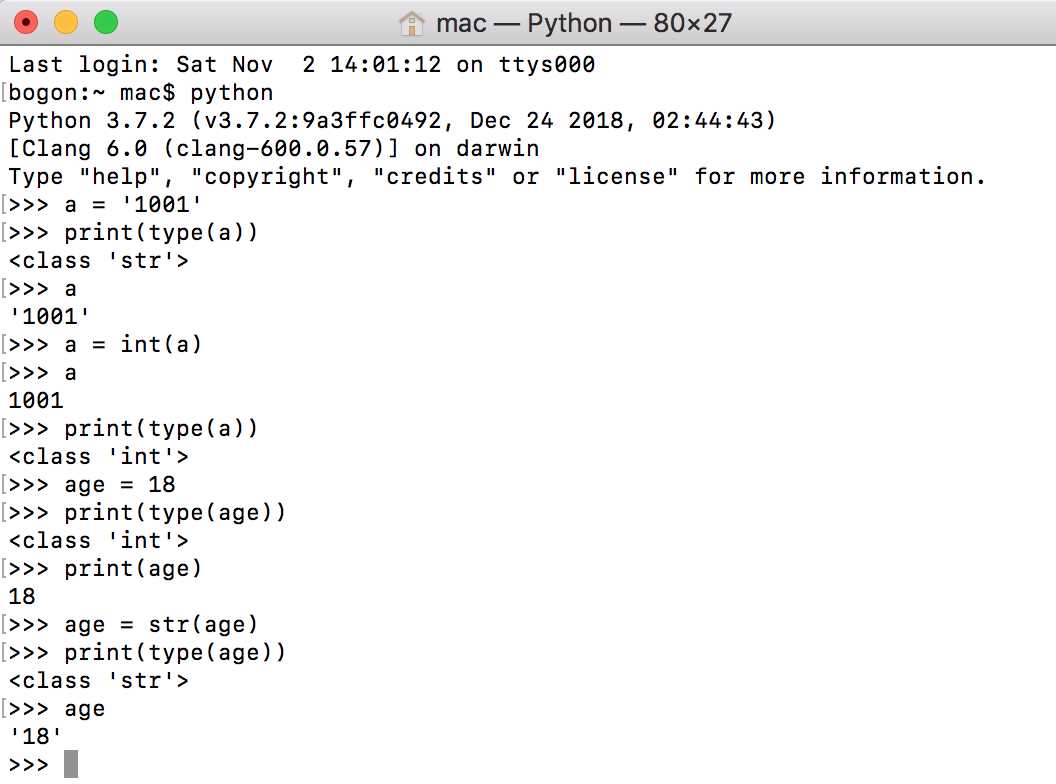Click the '18' string output line
This screenshot has height=784, width=1056.
pyautogui.click(x=35, y=736)
